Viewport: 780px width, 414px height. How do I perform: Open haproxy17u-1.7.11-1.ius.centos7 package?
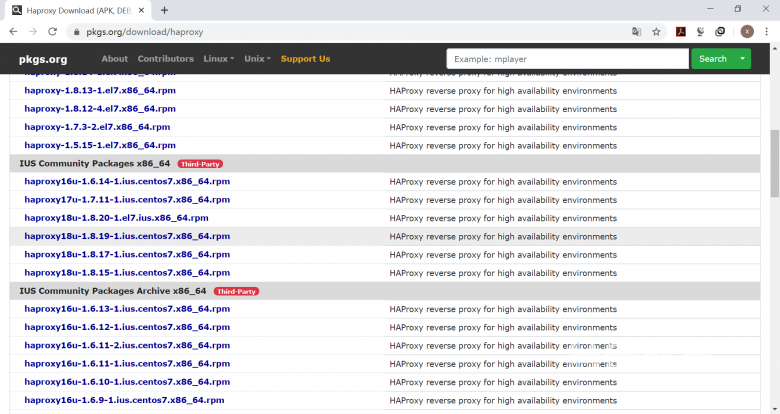coord(127,200)
